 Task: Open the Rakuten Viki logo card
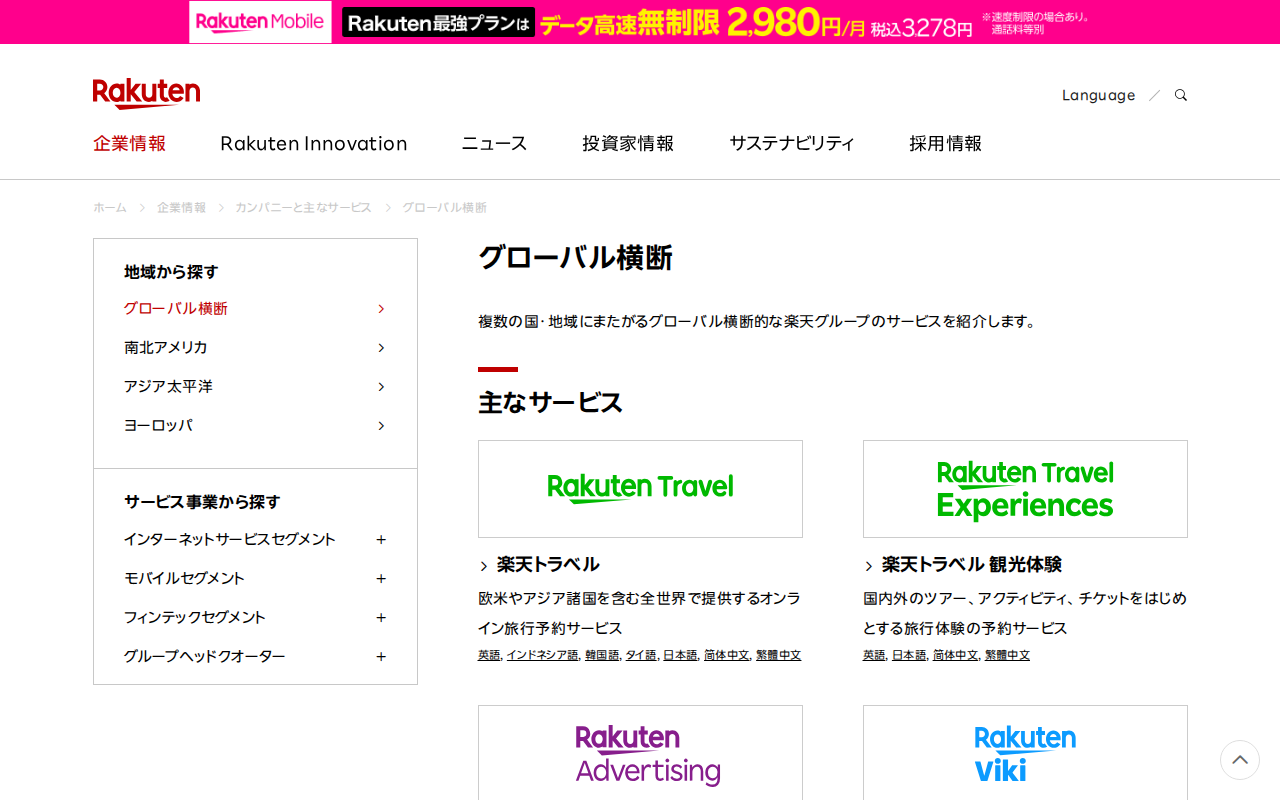1025,752
